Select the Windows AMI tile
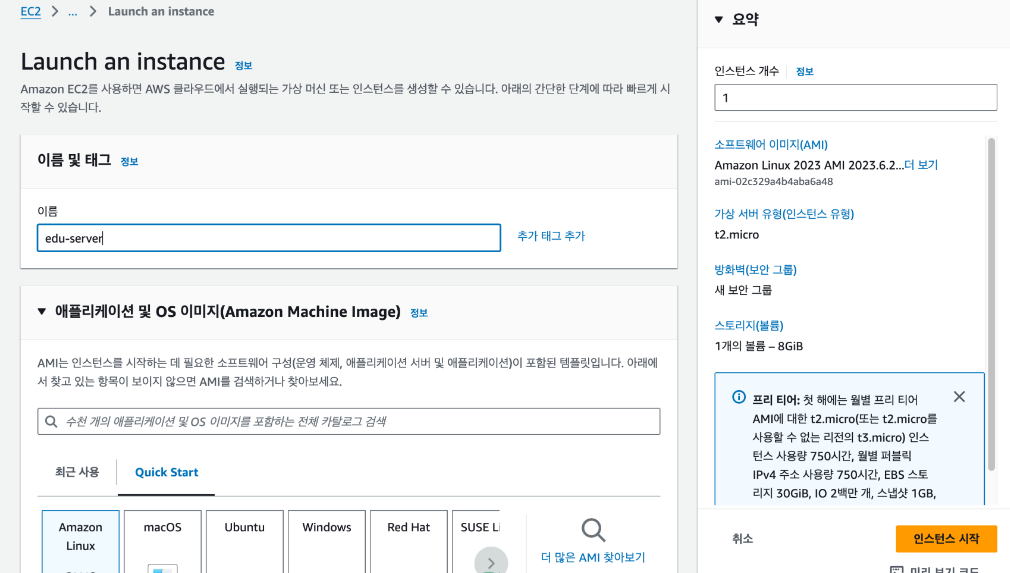 [327, 541]
